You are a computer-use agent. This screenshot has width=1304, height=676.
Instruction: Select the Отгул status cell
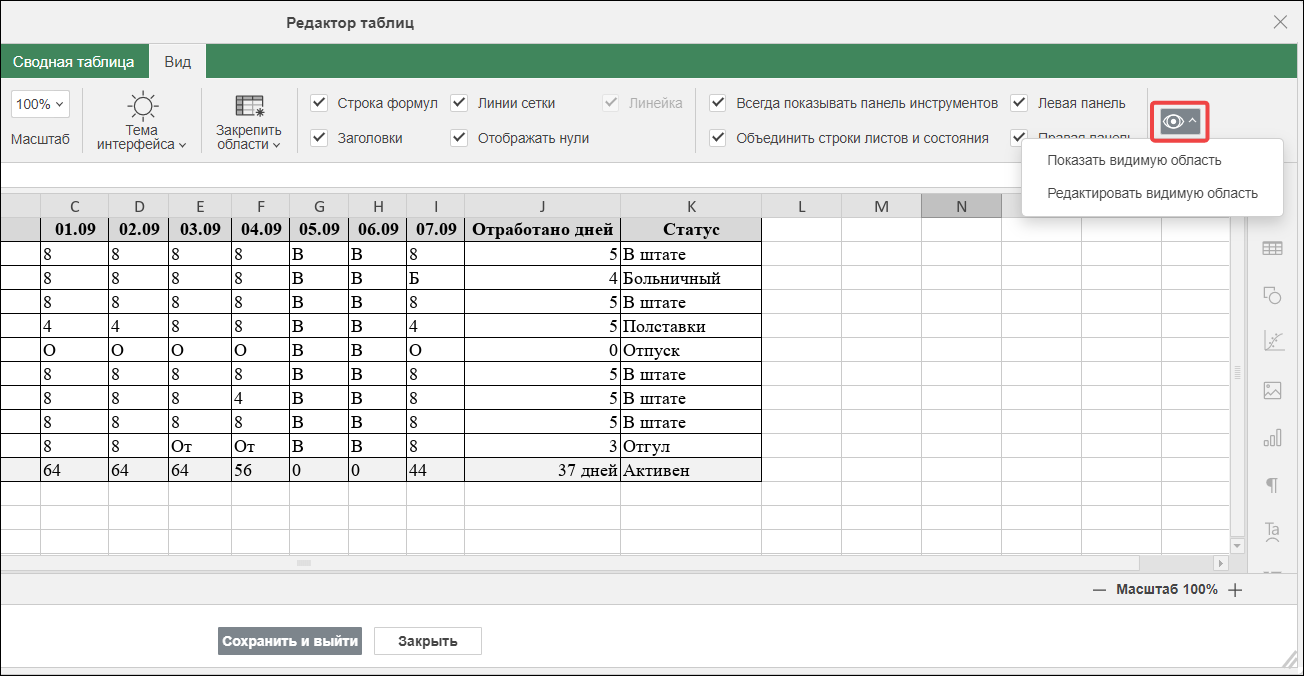tap(691, 446)
